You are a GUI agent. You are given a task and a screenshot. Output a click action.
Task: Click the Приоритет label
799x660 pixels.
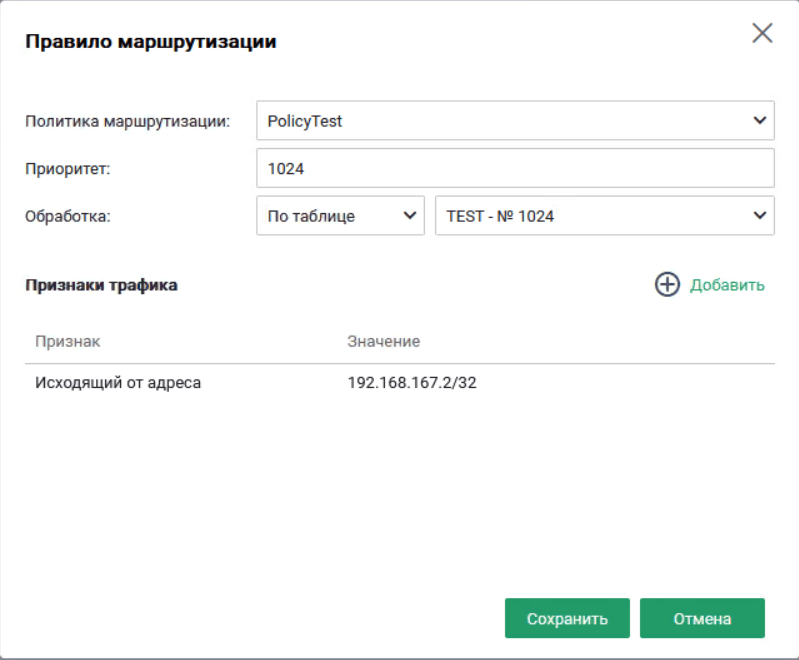click(x=67, y=169)
